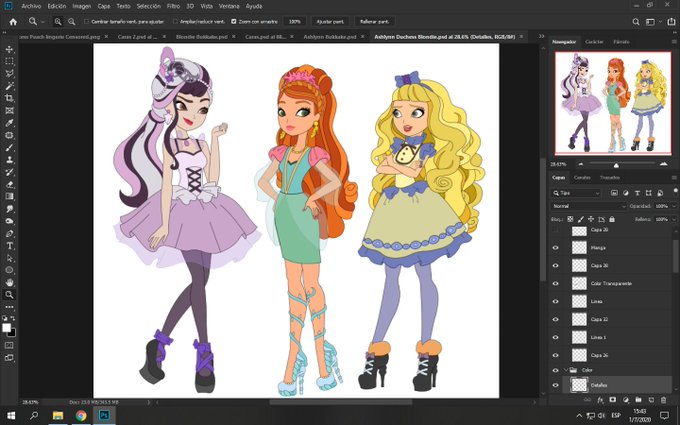Switch to the Carácter panel tab
This screenshot has width=680, height=425.
pyautogui.click(x=594, y=42)
